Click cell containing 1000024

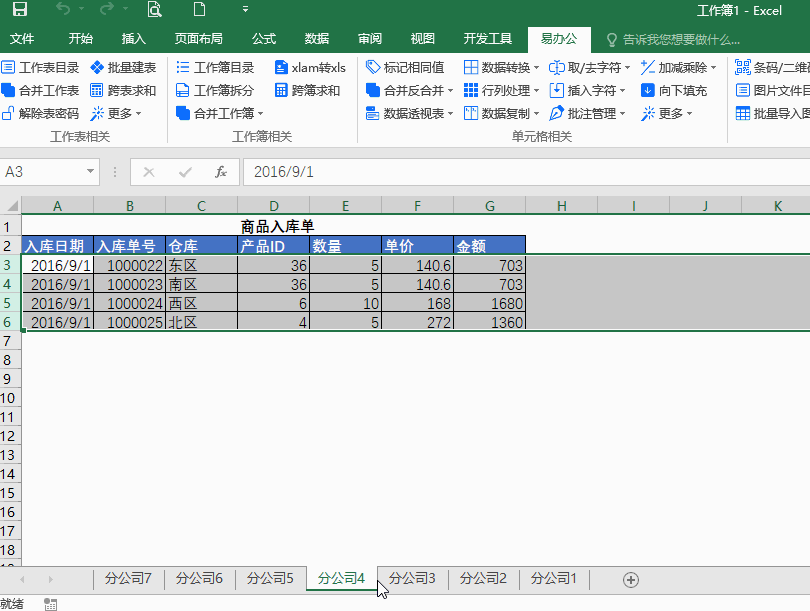[130, 303]
